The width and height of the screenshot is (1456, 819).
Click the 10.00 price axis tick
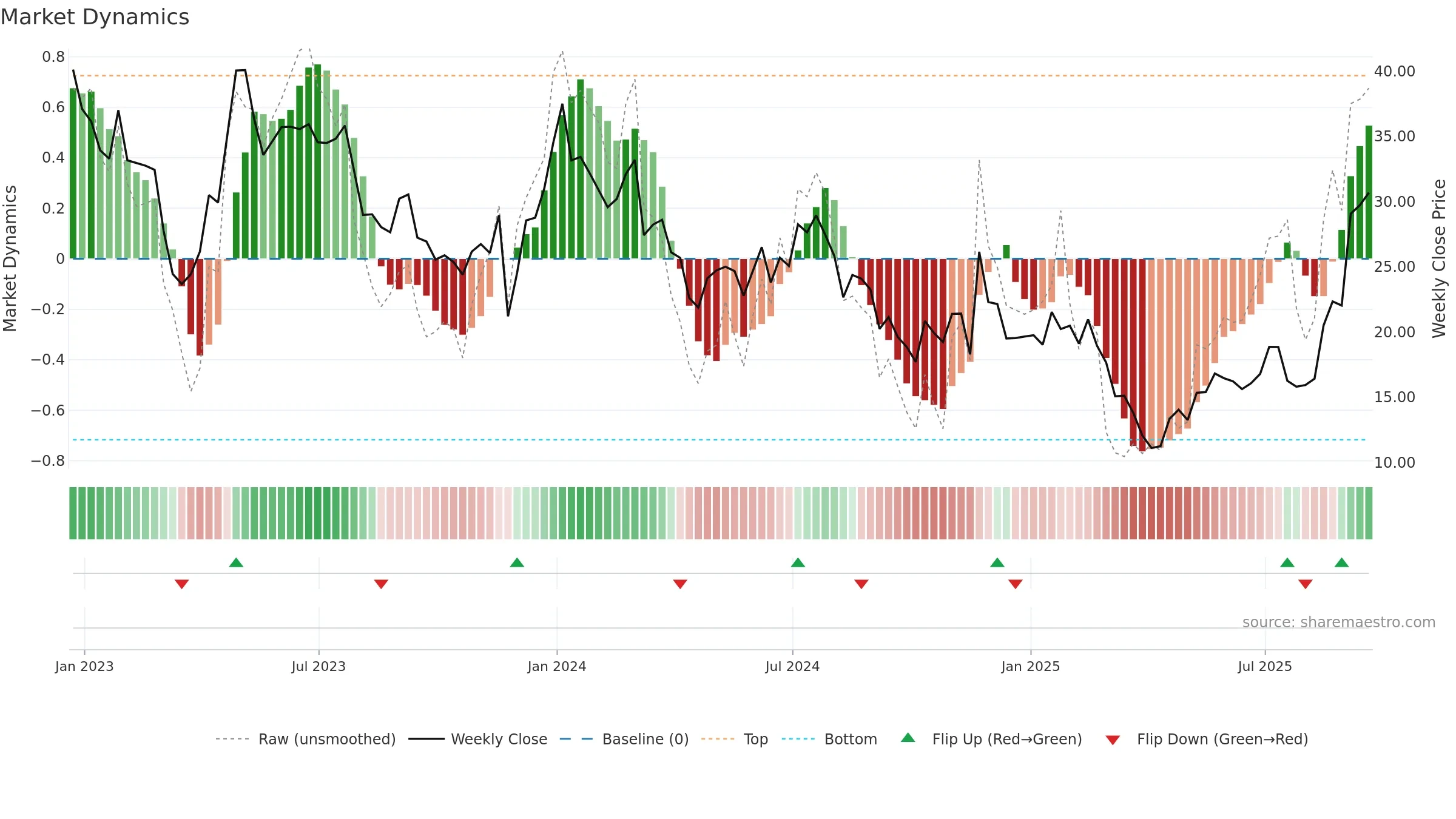point(1395,462)
